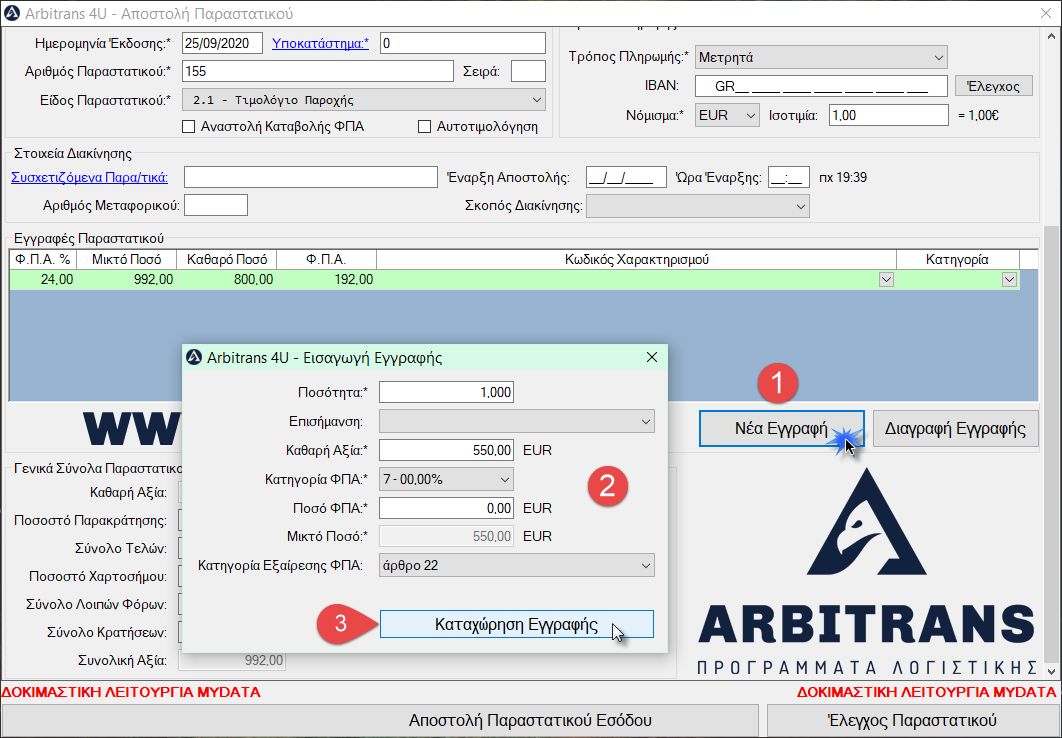Click the Συνολική Αξία field showing 992,00
Viewport: 1062px width, 738px height.
coord(232,660)
